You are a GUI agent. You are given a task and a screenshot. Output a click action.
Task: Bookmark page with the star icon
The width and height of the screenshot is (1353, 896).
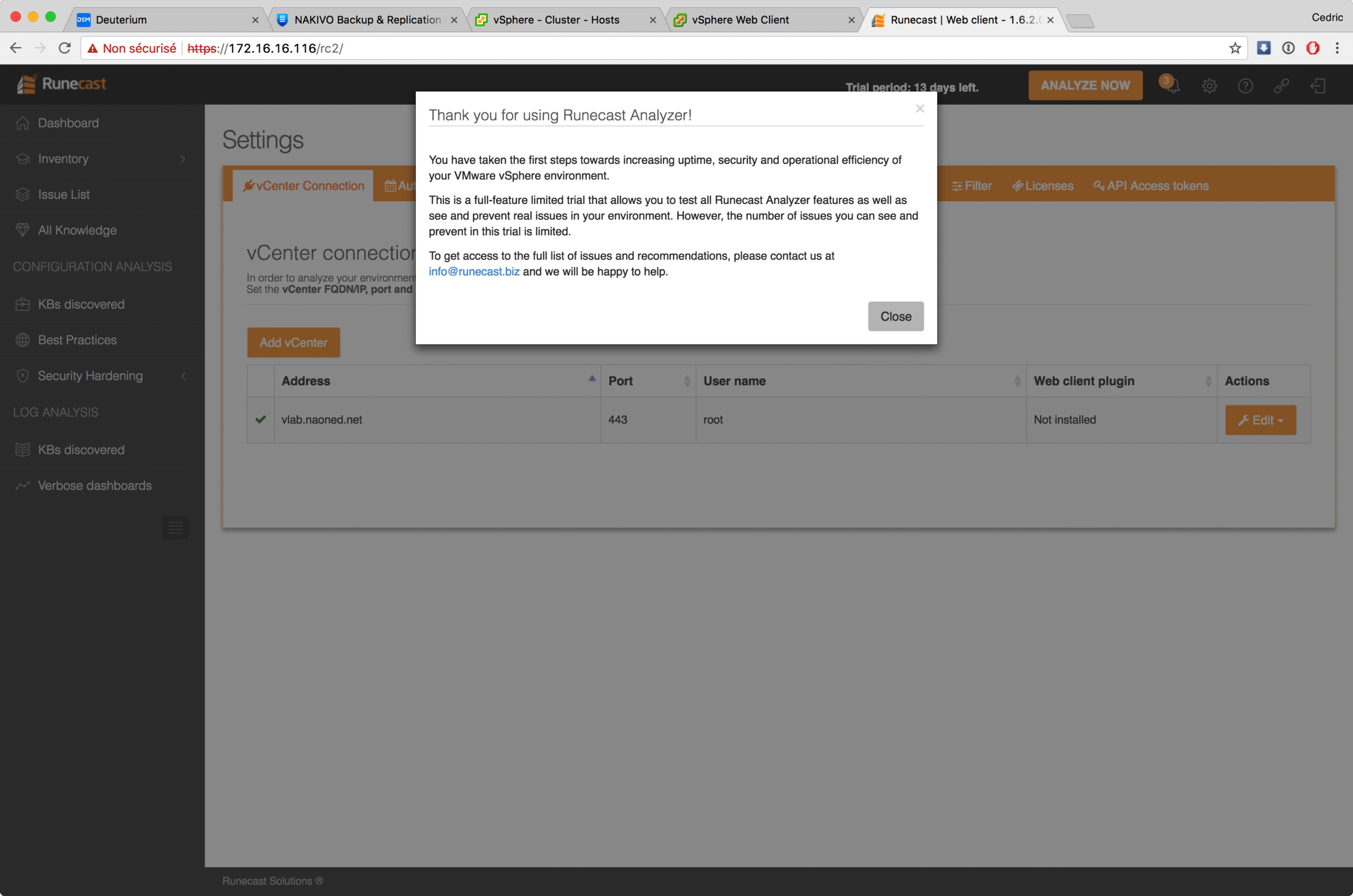pyautogui.click(x=1235, y=49)
